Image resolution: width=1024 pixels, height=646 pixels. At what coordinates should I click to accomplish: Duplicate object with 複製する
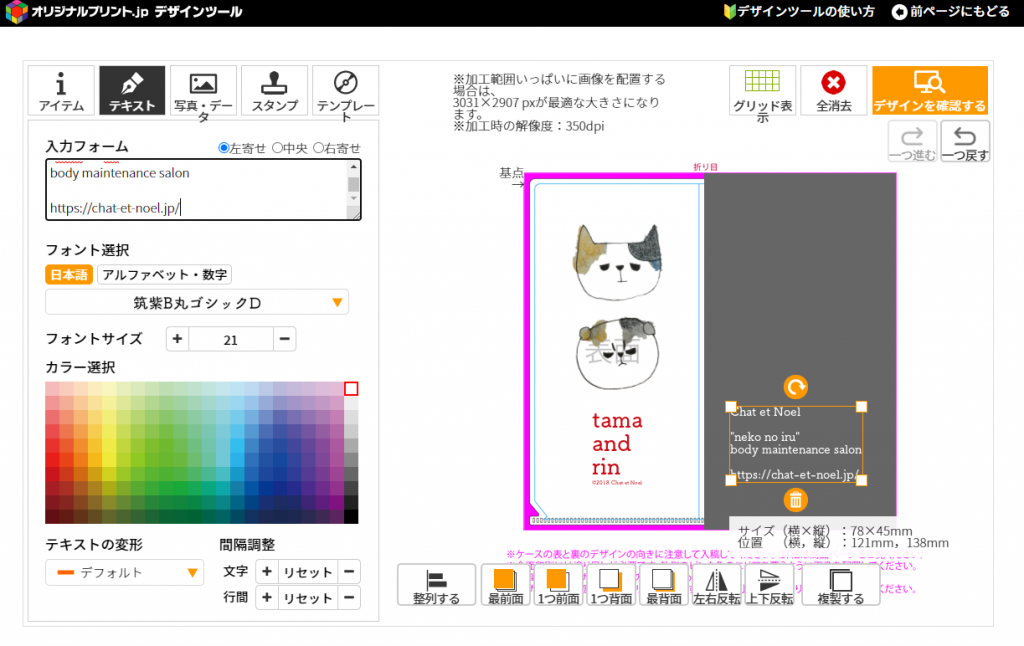point(840,585)
